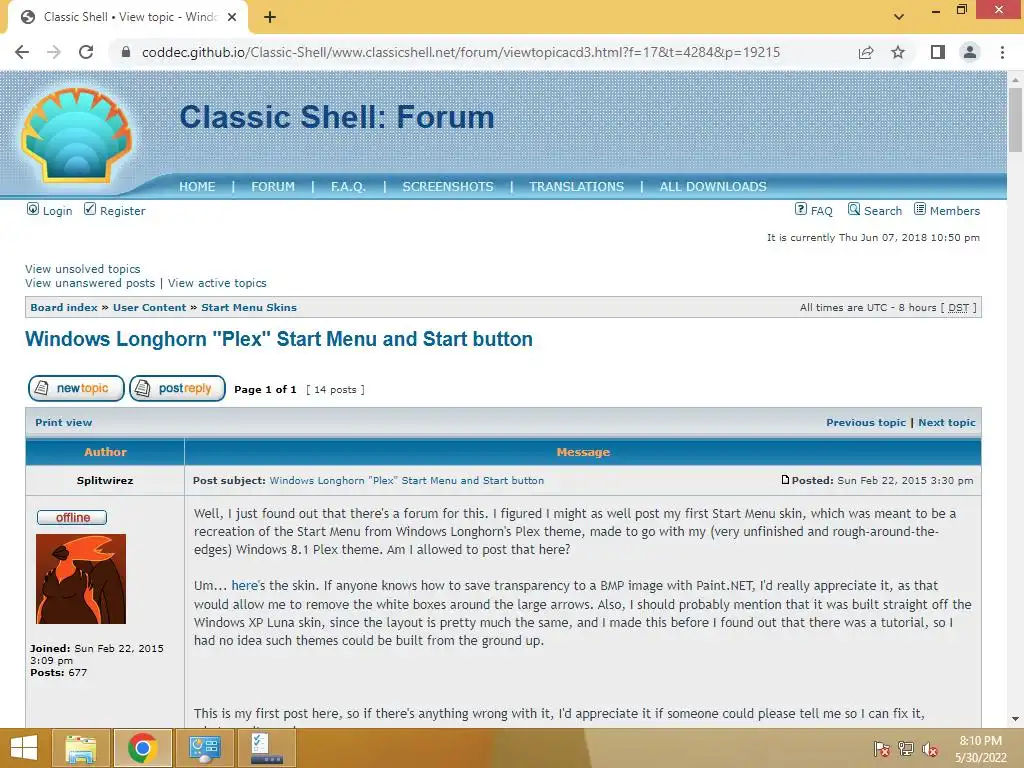The height and width of the screenshot is (768, 1024).
Task: Open Chrome's three-dot menu
Action: pyautogui.click(x=1002, y=52)
